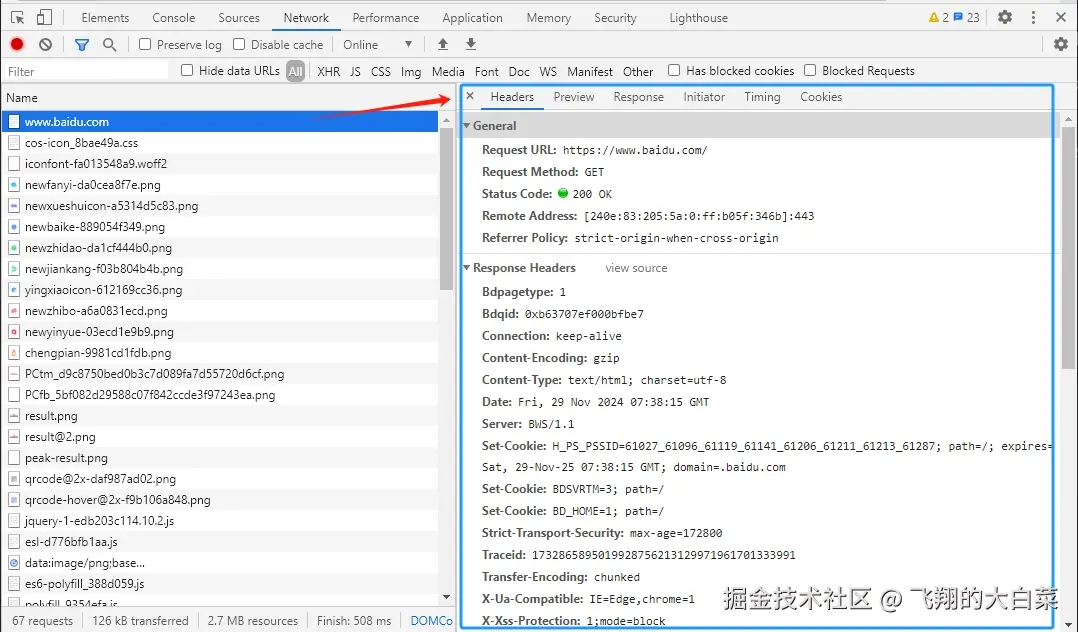Open the Online throttling dropdown
The image size is (1078, 632).
[377, 45]
